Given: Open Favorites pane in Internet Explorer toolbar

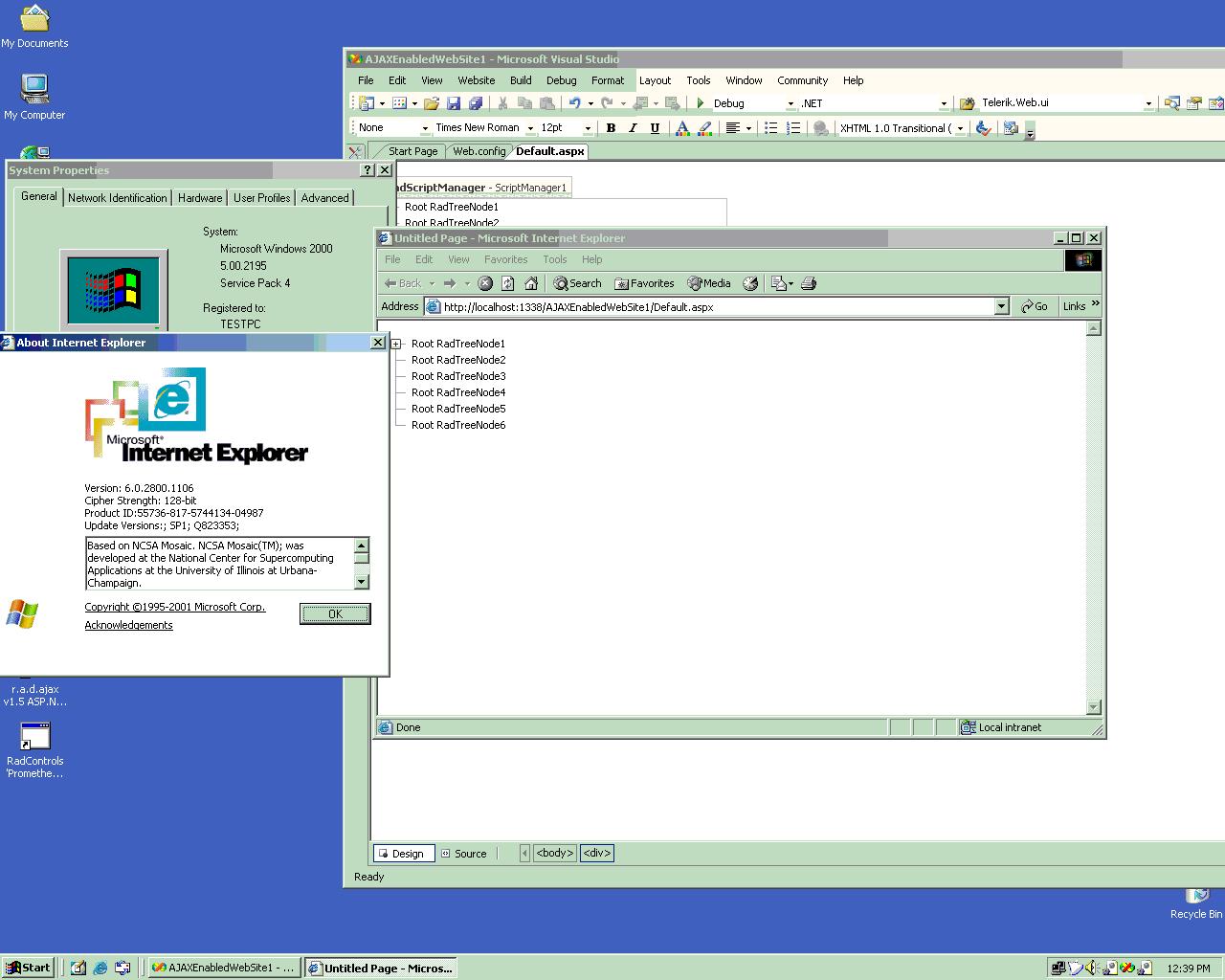Looking at the screenshot, I should pyautogui.click(x=644, y=283).
